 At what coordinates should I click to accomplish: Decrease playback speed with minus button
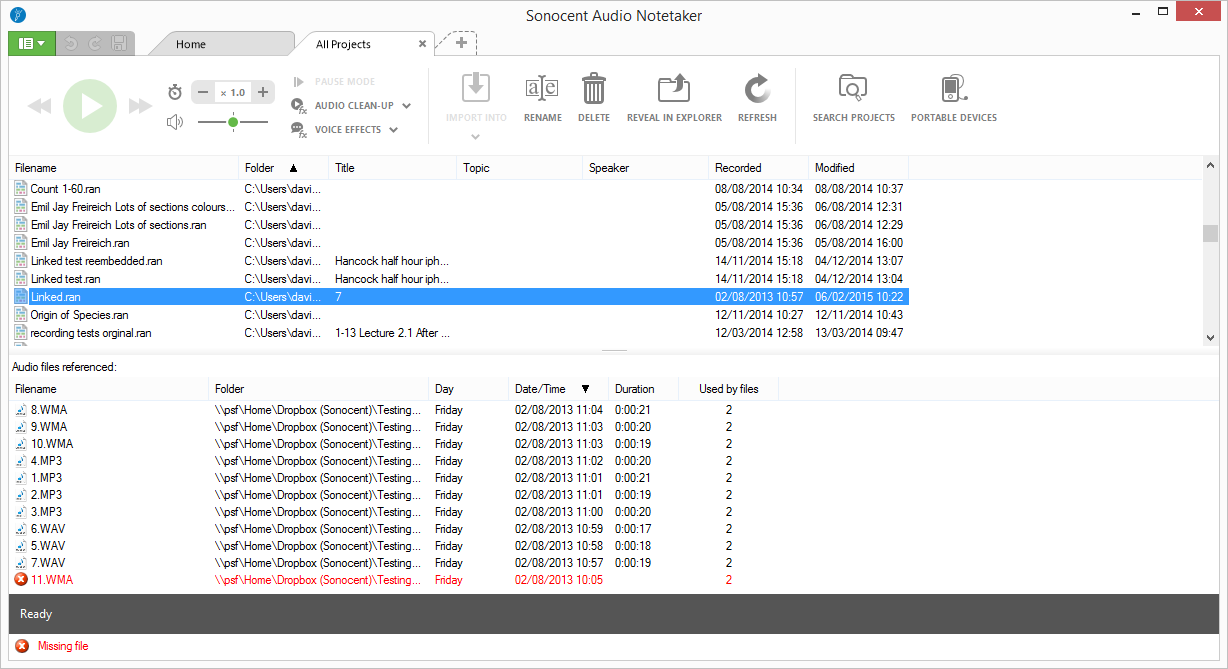[203, 92]
